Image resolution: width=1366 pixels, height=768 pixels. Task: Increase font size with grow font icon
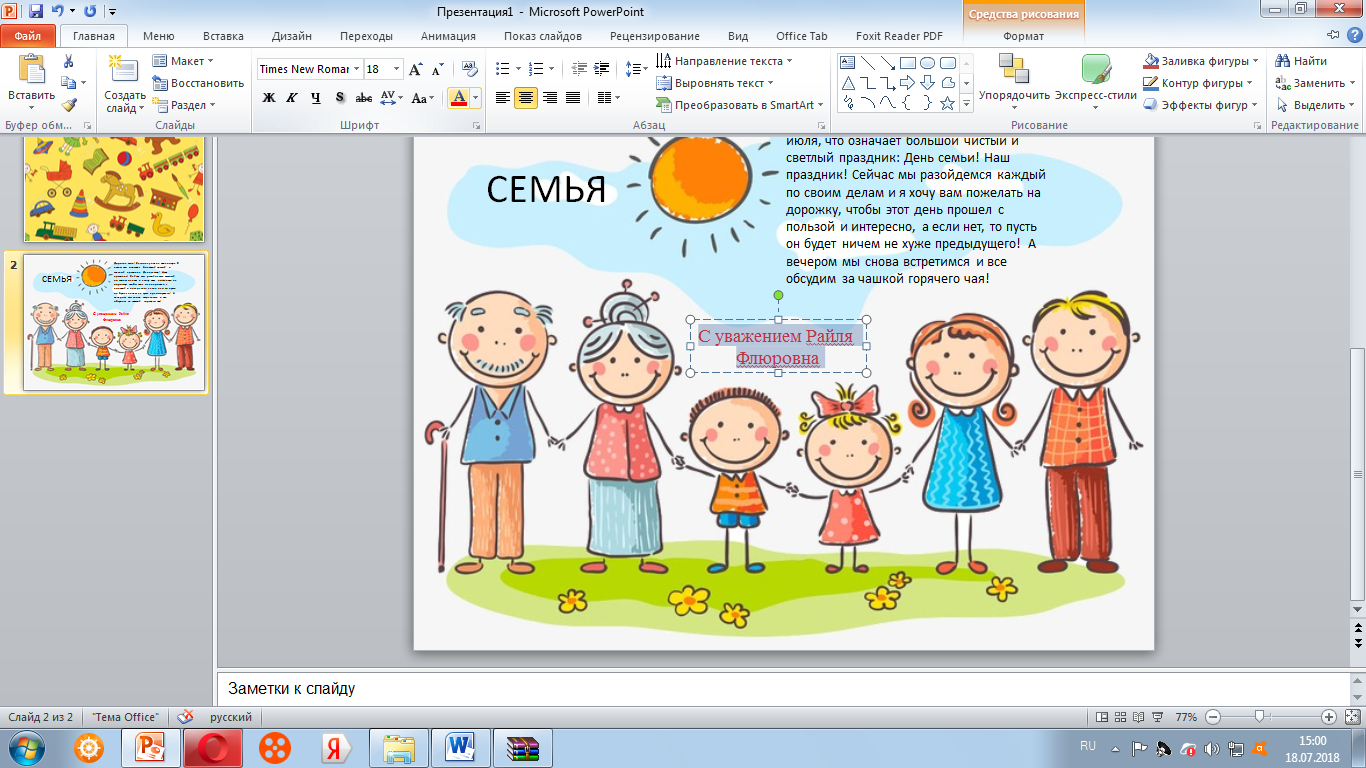tap(416, 69)
